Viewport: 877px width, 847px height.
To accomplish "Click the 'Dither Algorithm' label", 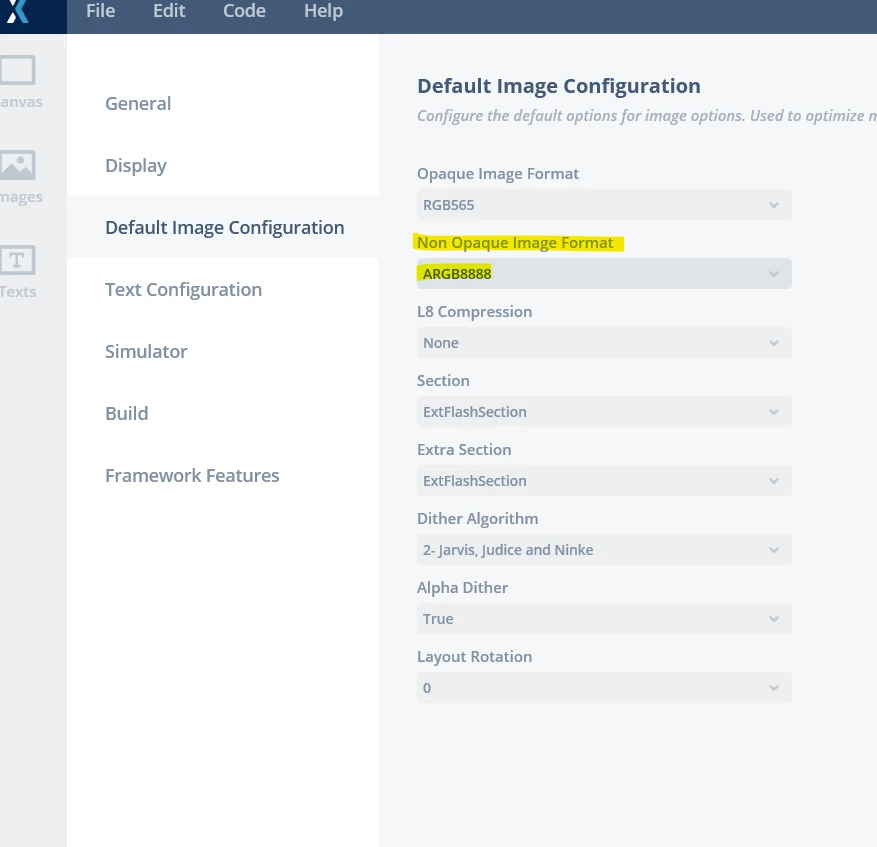I will (x=478, y=519).
